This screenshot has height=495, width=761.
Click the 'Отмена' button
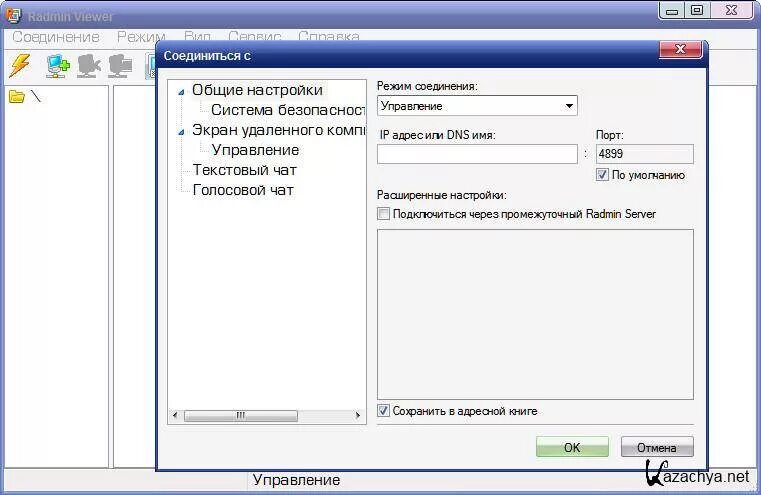[657, 447]
